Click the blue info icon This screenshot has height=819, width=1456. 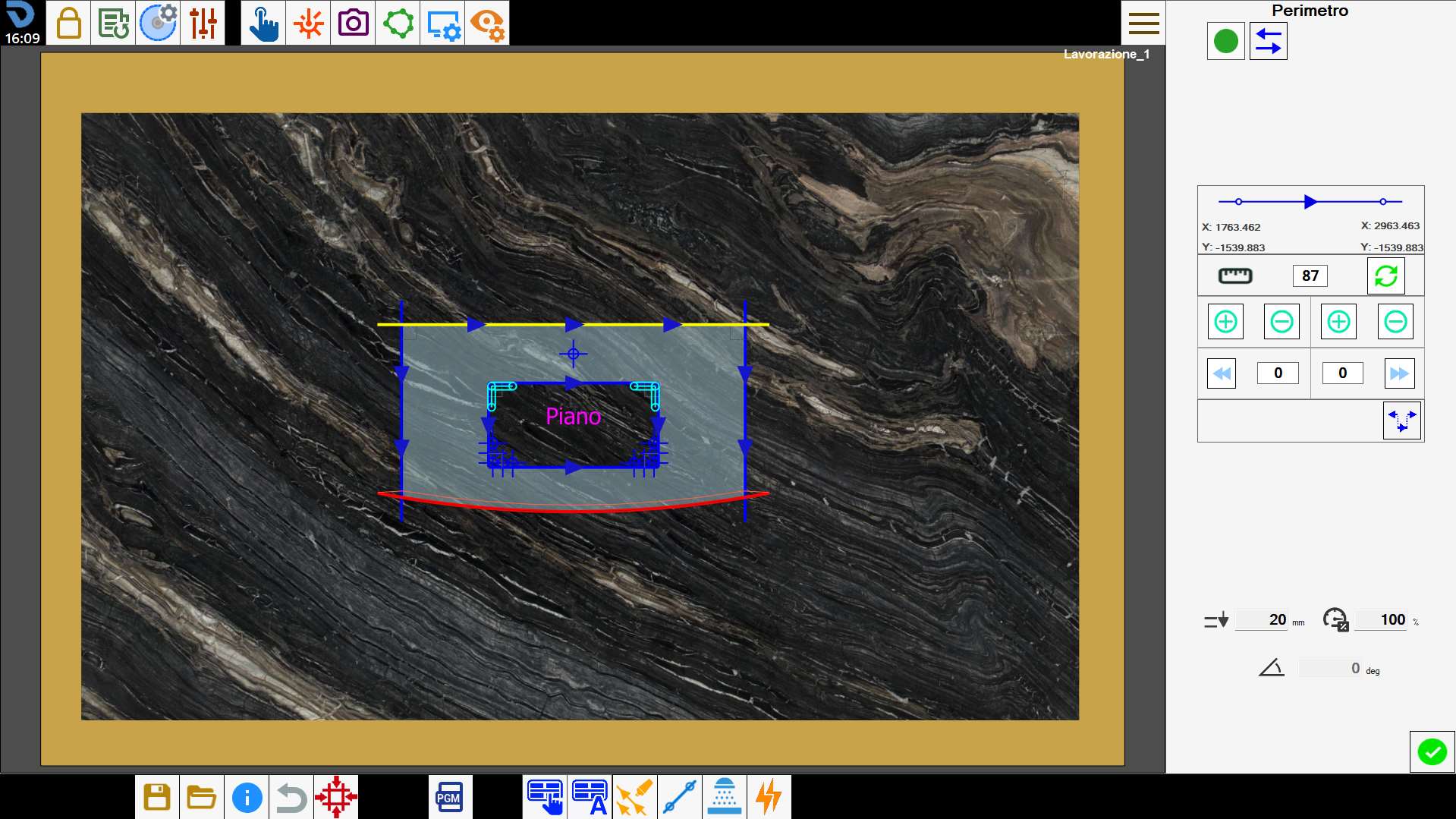tap(247, 797)
